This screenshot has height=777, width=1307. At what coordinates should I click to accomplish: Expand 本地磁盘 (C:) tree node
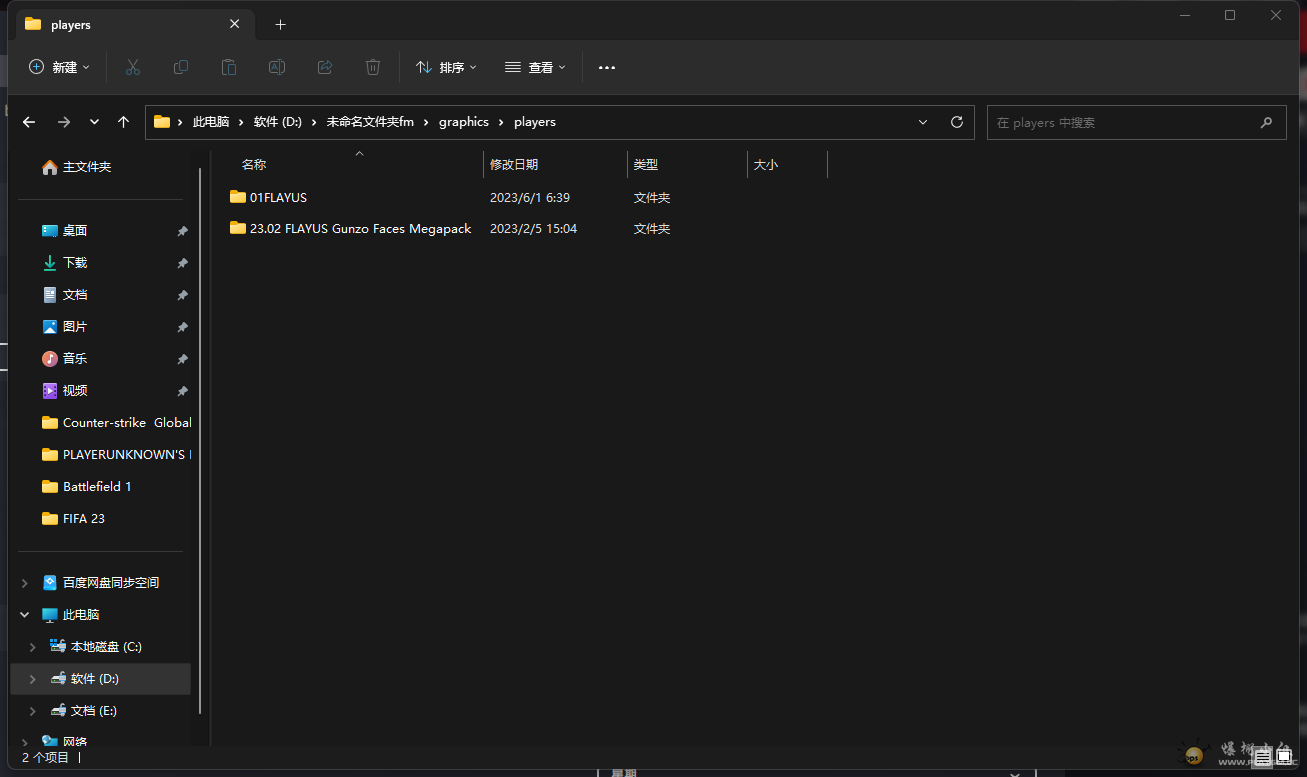pyautogui.click(x=33, y=646)
